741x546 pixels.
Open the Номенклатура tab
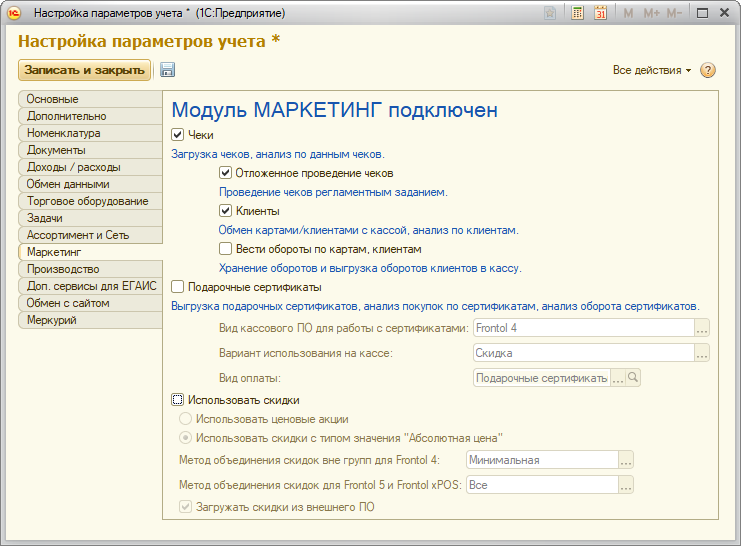[90, 133]
